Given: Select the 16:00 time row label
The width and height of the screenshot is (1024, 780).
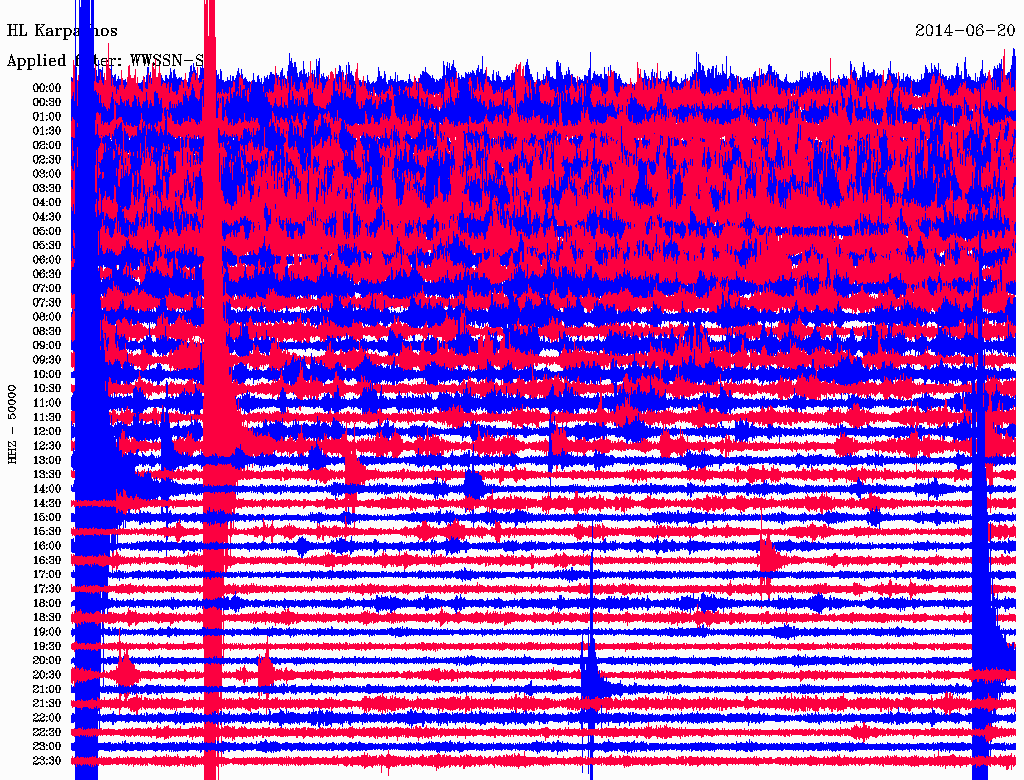Looking at the screenshot, I should point(47,546).
